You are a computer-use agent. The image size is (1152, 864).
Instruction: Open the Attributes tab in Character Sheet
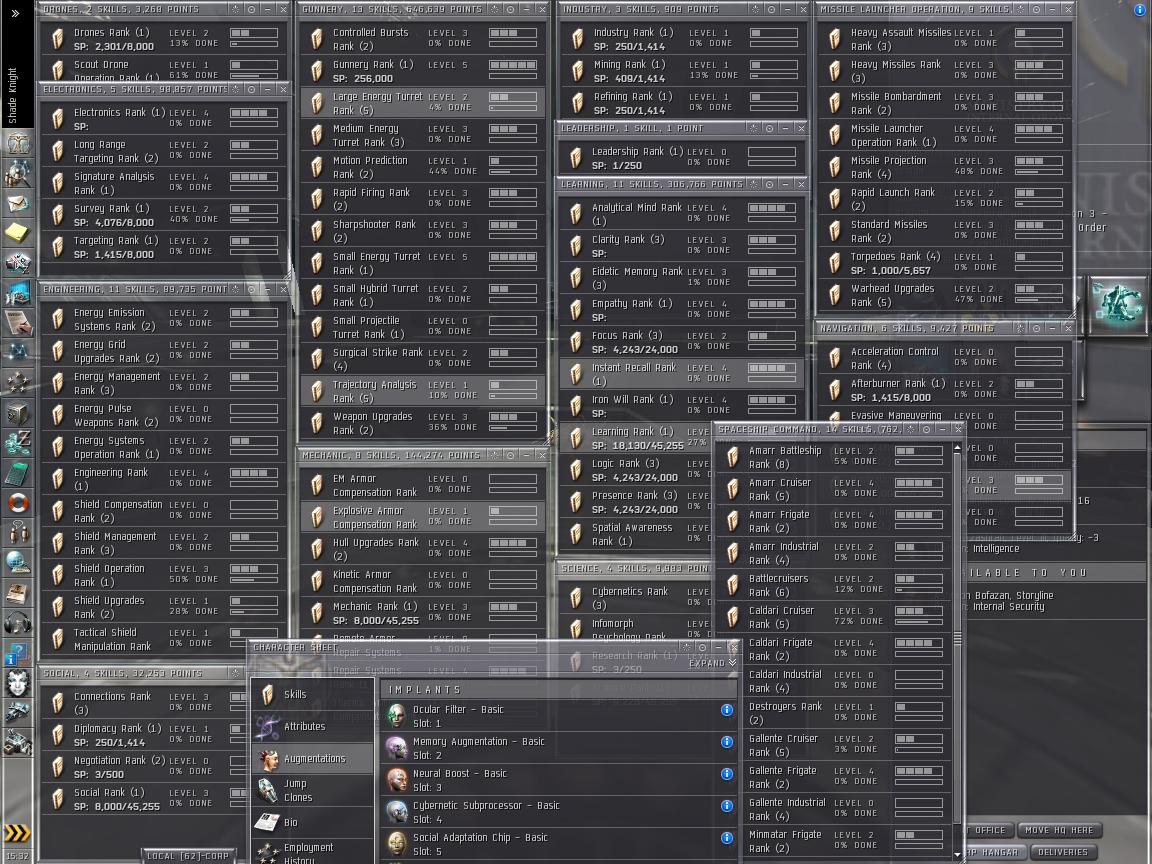point(313,727)
